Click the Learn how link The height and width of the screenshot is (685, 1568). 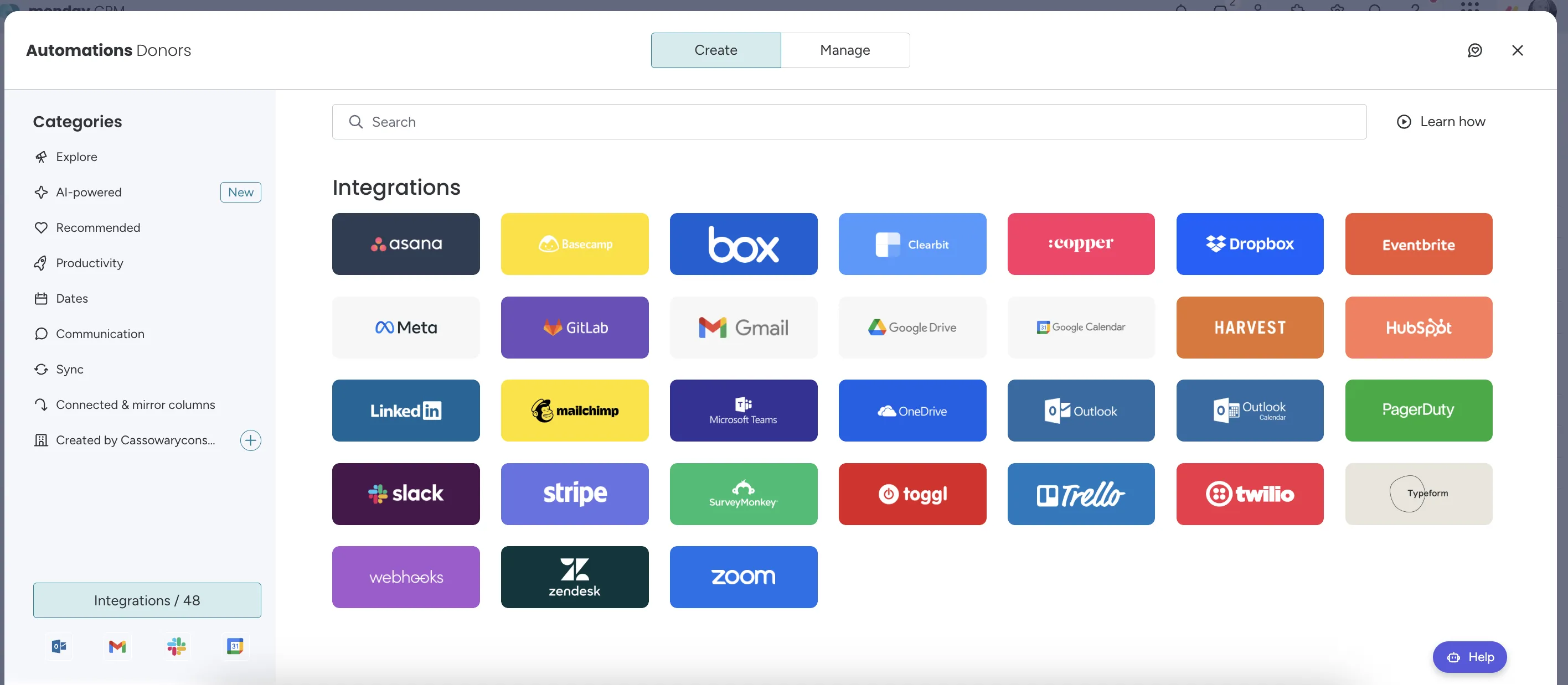click(x=1441, y=122)
